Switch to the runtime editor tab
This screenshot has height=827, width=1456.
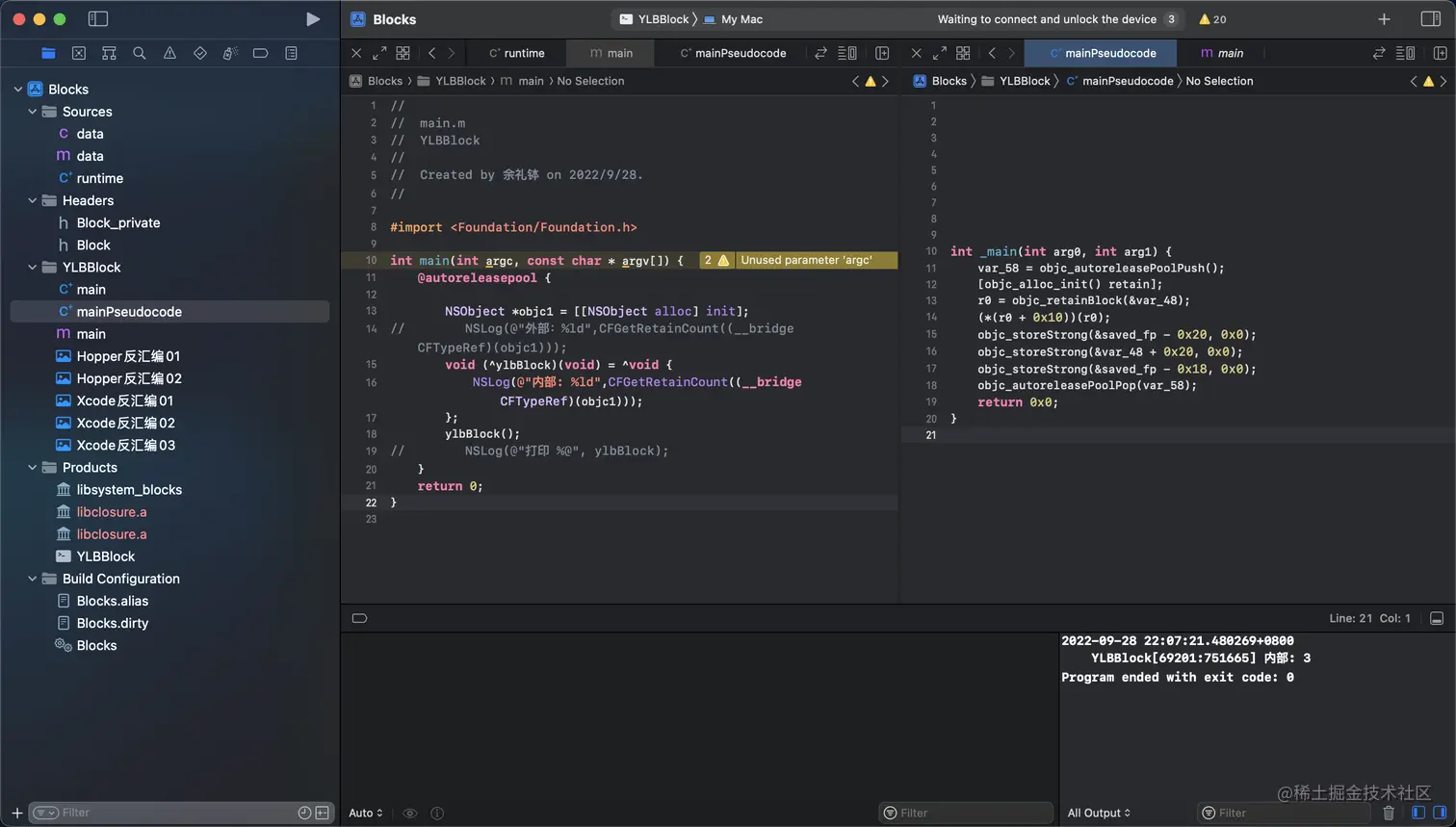point(516,53)
